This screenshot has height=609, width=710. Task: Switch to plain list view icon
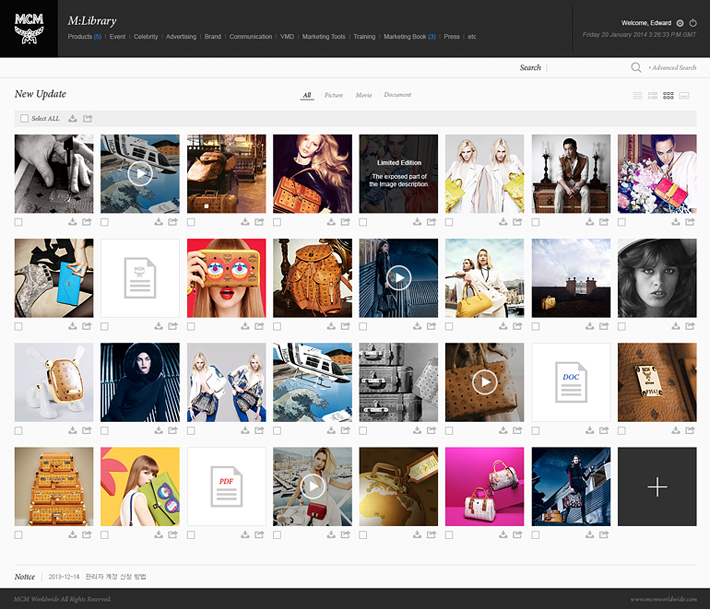coord(637,95)
